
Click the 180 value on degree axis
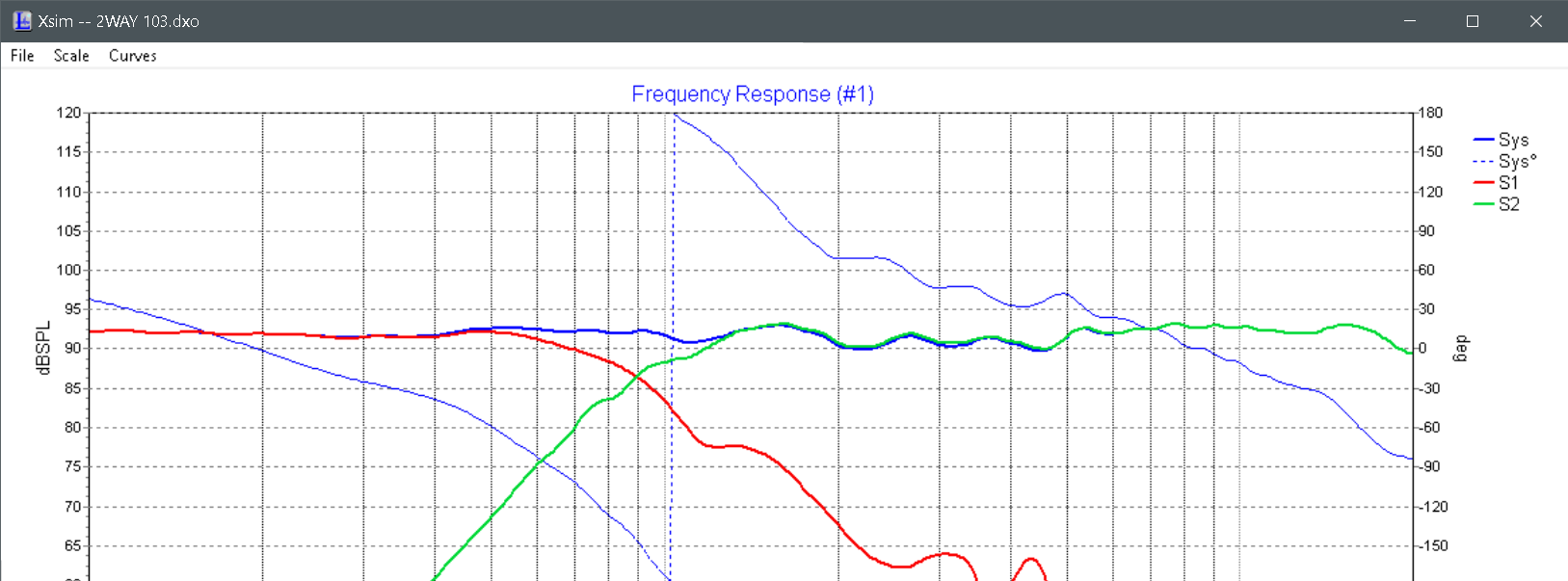(1430, 113)
